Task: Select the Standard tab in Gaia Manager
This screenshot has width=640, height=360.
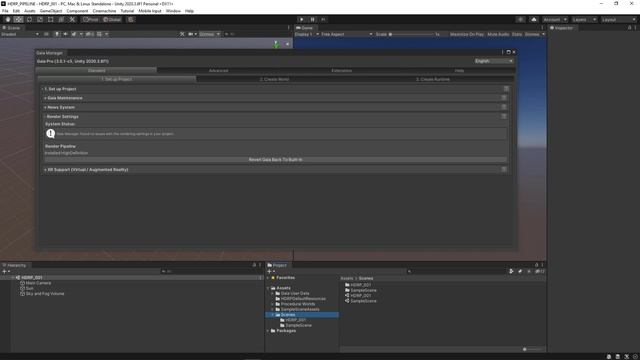Action: [97, 71]
